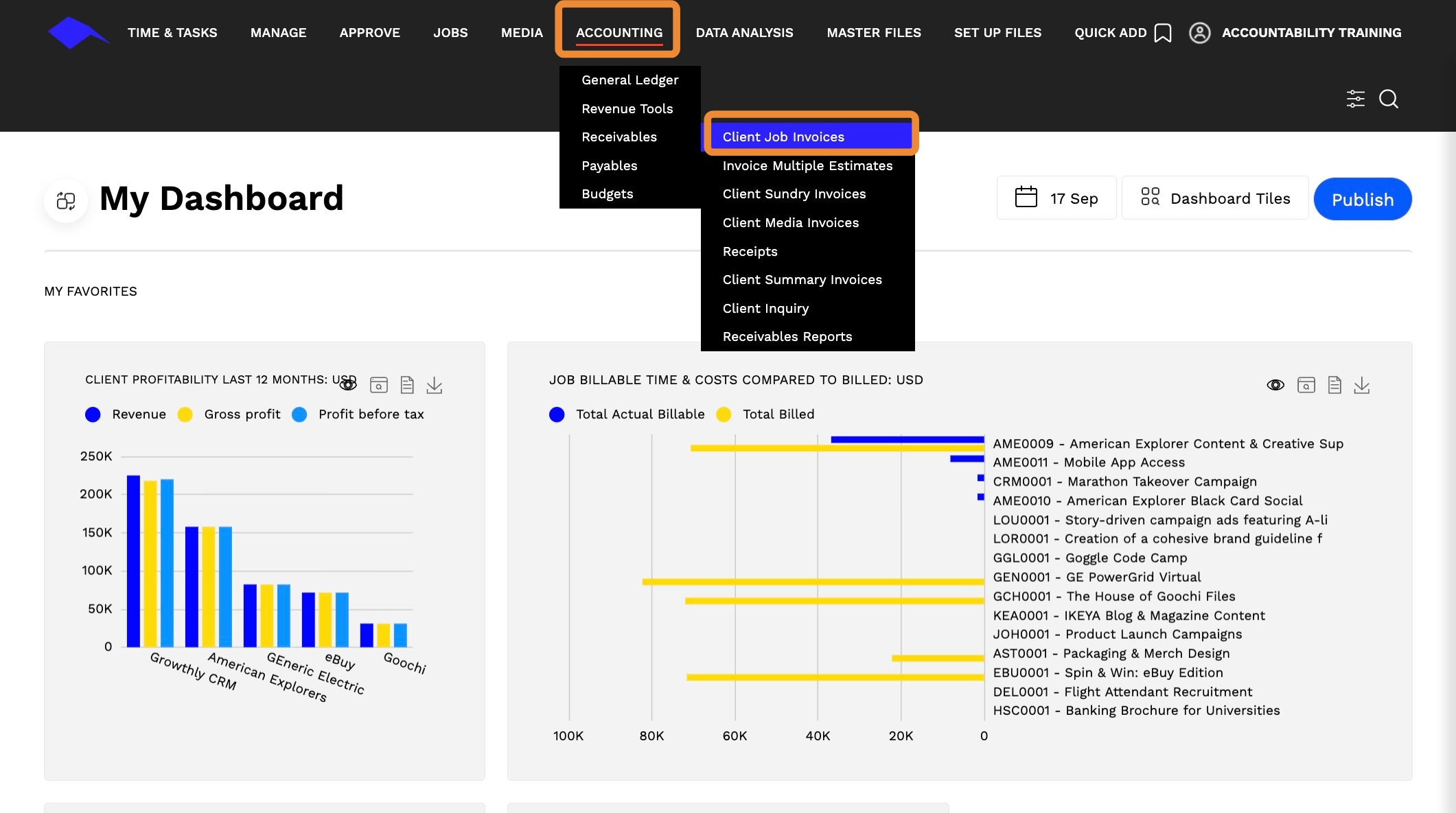This screenshot has width=1456, height=813.
Task: Open the filter sliders icon
Action: (x=1355, y=99)
